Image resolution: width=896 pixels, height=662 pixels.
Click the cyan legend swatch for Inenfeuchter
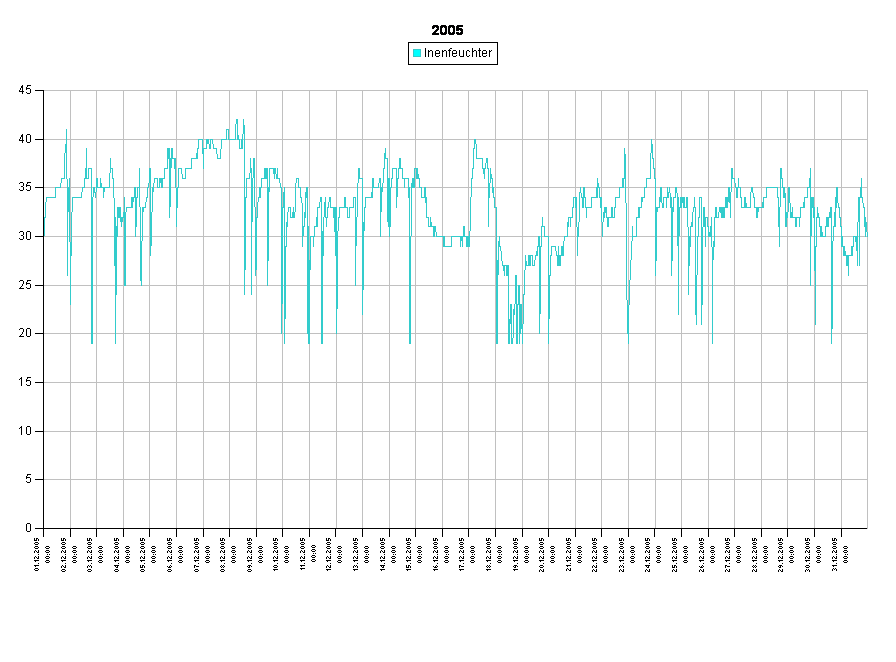point(417,53)
